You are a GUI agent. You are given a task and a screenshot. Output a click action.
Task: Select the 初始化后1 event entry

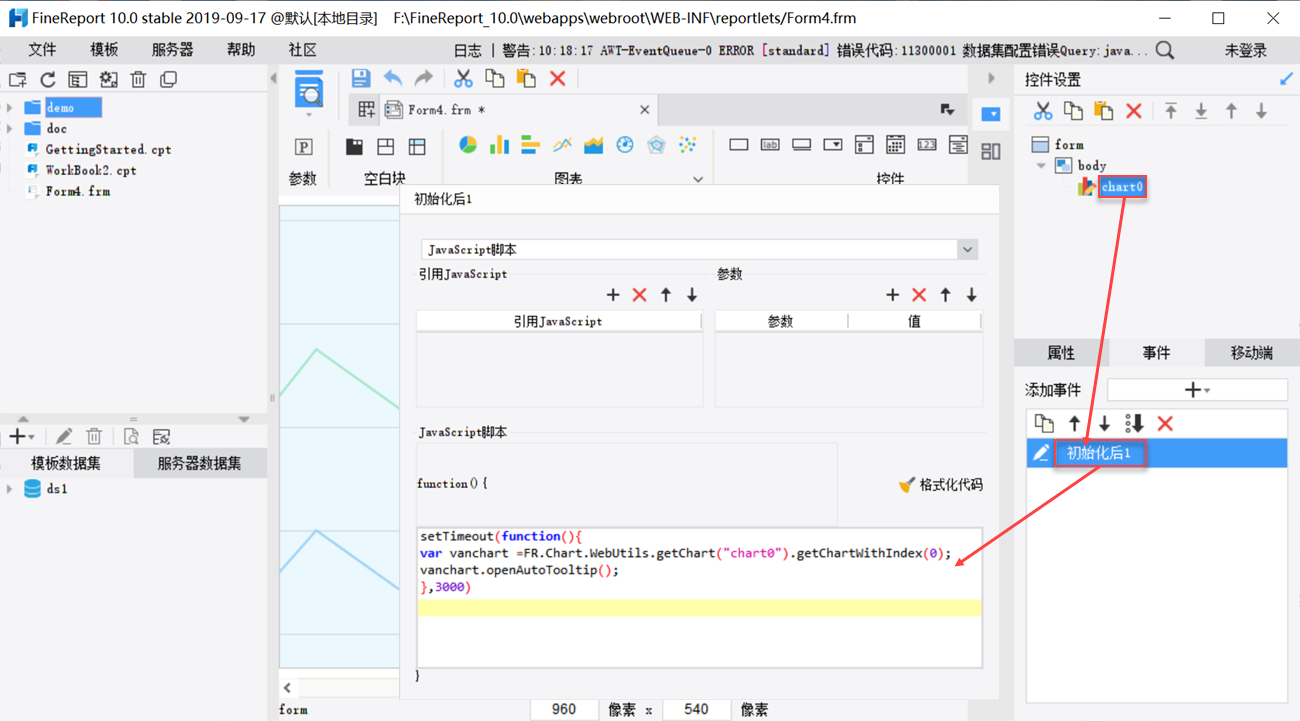(x=1157, y=453)
